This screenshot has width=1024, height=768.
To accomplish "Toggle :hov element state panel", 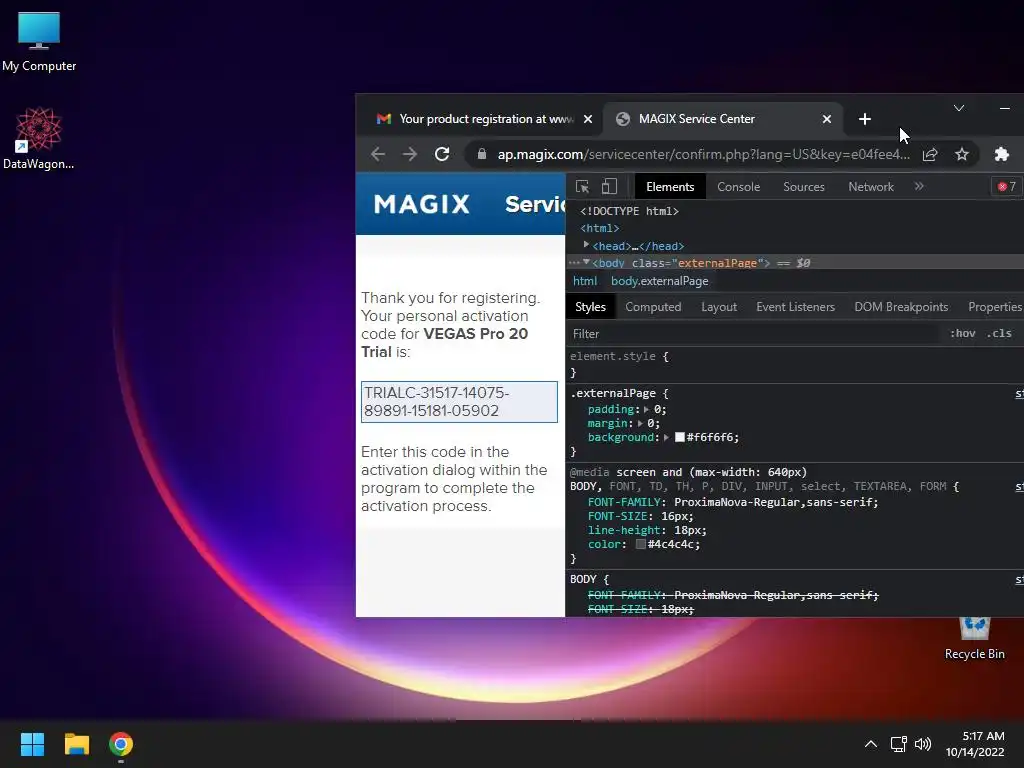I will 963,333.
